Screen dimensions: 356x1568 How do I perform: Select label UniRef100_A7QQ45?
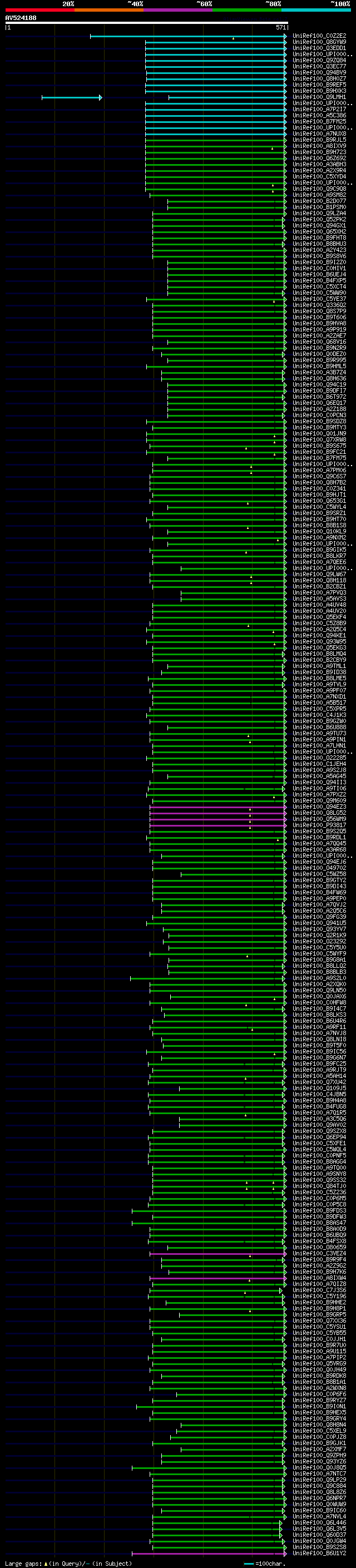coord(319,844)
